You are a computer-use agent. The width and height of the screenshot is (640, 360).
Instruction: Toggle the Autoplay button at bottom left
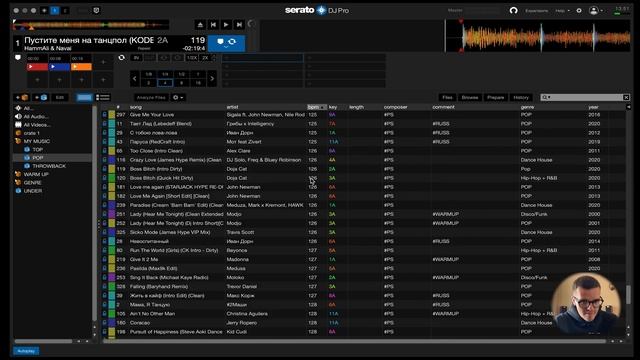(26, 351)
